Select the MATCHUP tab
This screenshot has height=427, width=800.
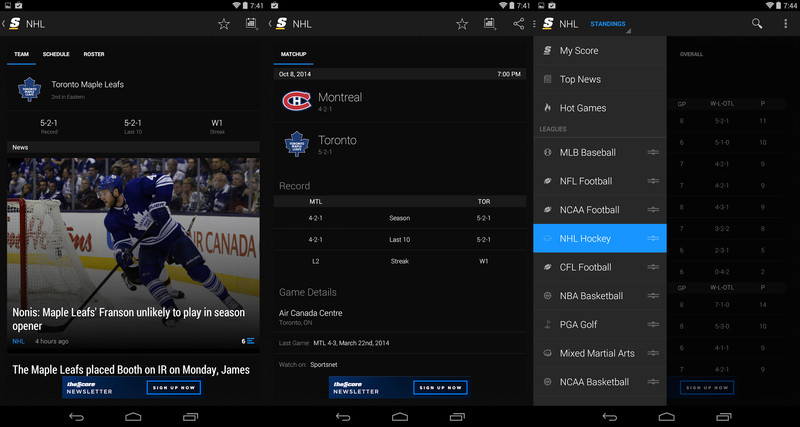[x=293, y=54]
